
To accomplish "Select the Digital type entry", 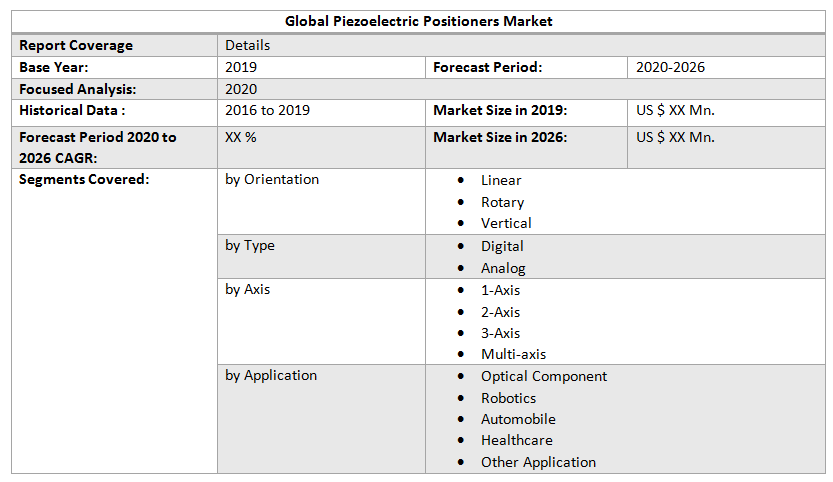I will tap(502, 246).
